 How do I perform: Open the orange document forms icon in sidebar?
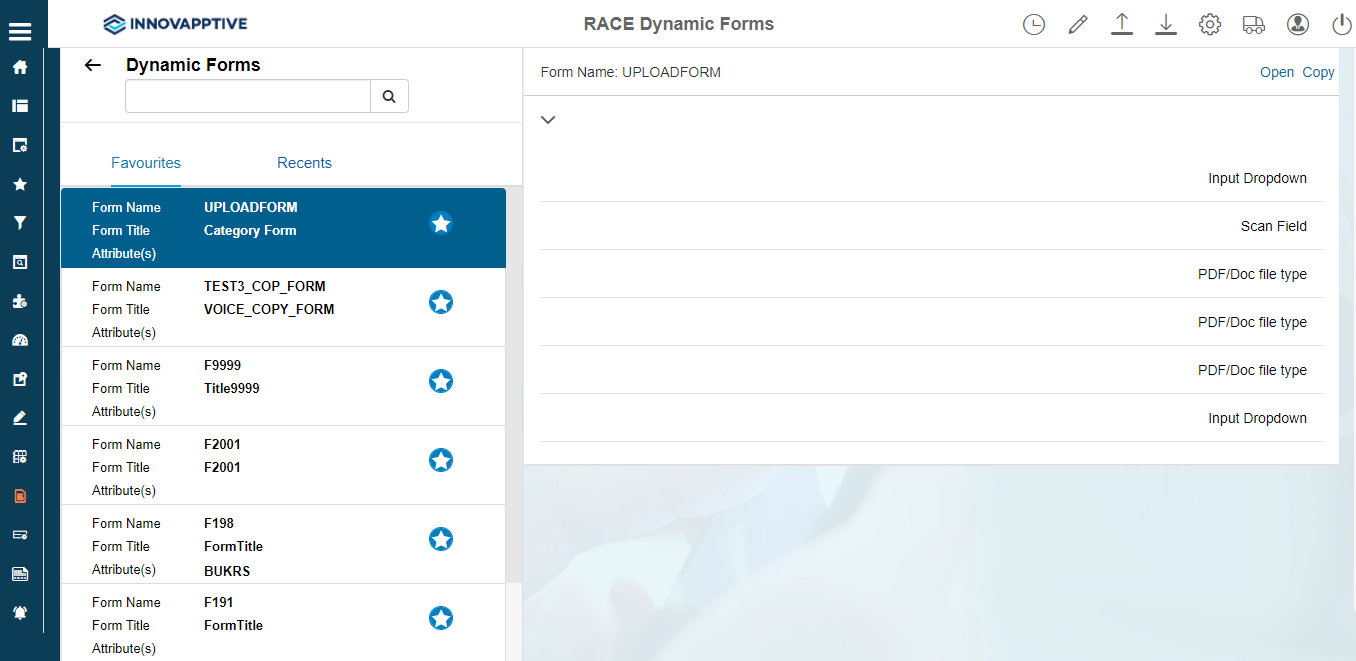[x=20, y=496]
